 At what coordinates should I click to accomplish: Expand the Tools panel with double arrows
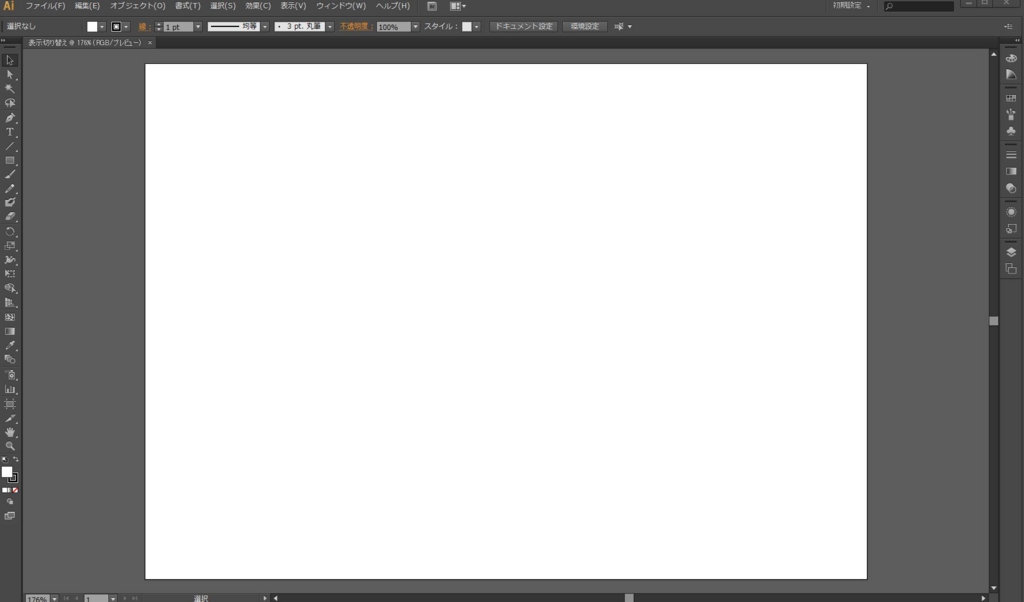tap(3, 40)
